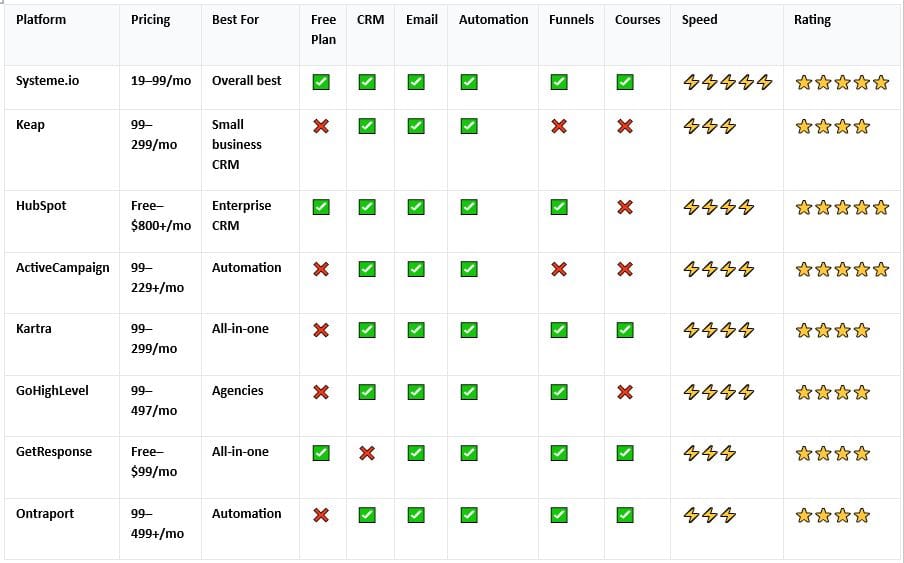Viewport: 904px width, 563px height.
Task: Click the Pricing column header
Action: (150, 20)
